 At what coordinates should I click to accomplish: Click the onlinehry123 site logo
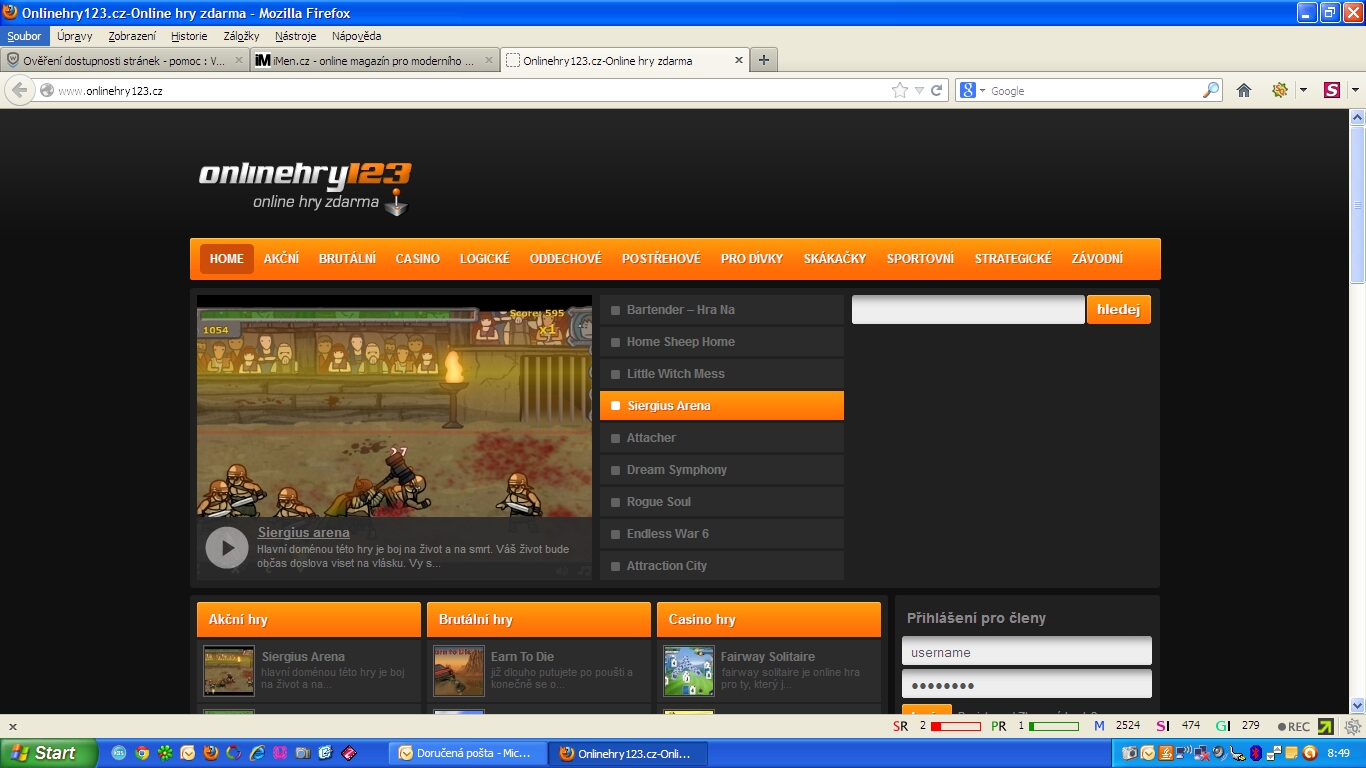pyautogui.click(x=305, y=186)
